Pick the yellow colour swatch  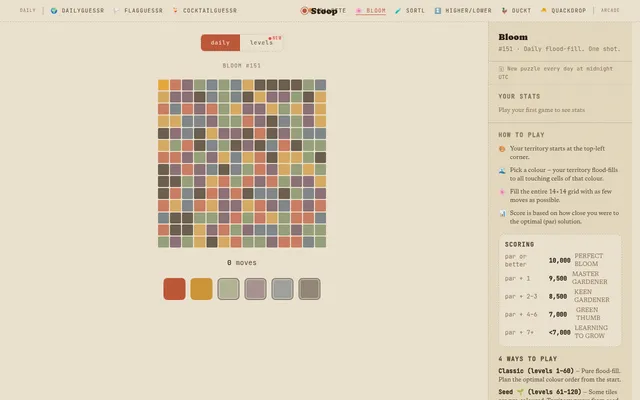coord(201,289)
